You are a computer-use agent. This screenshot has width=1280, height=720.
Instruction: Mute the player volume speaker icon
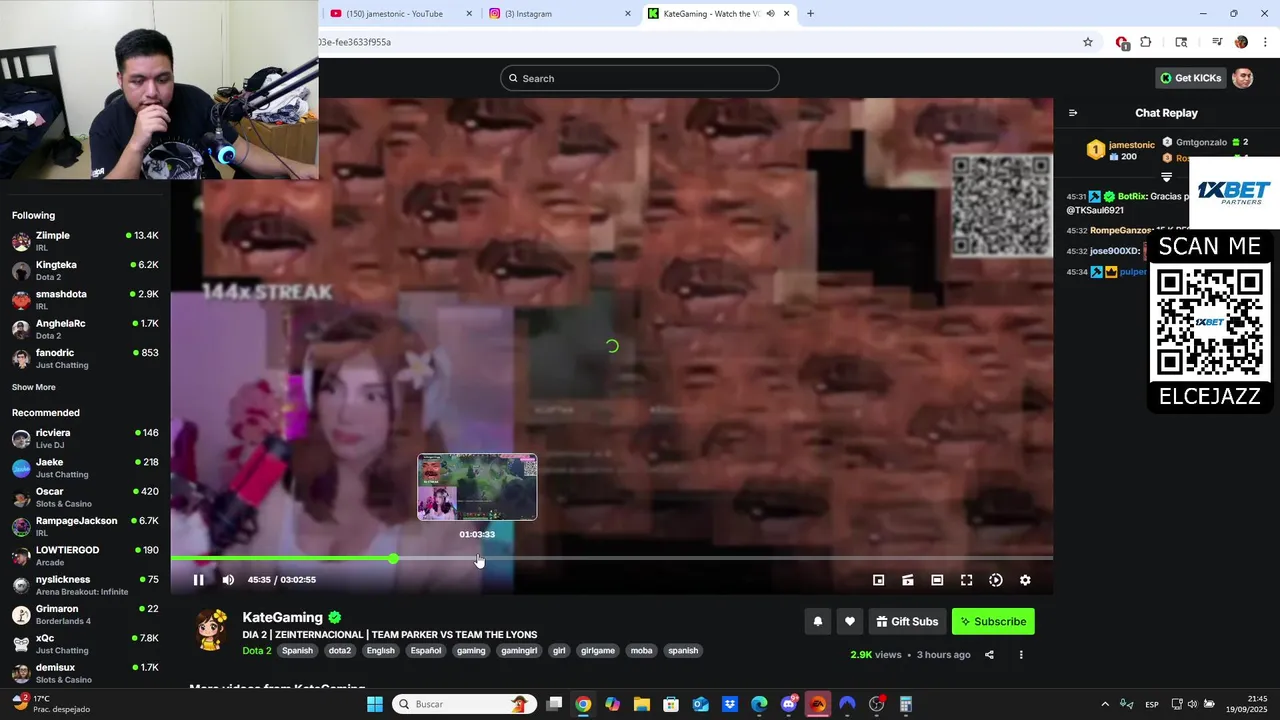(228, 580)
